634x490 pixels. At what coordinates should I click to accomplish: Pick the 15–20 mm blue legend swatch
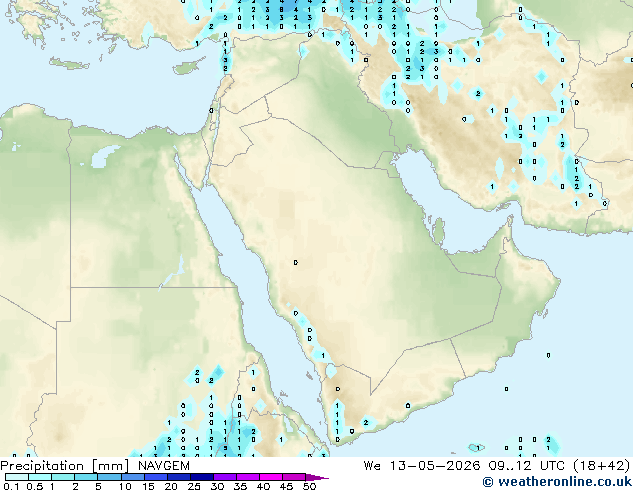tap(155, 477)
